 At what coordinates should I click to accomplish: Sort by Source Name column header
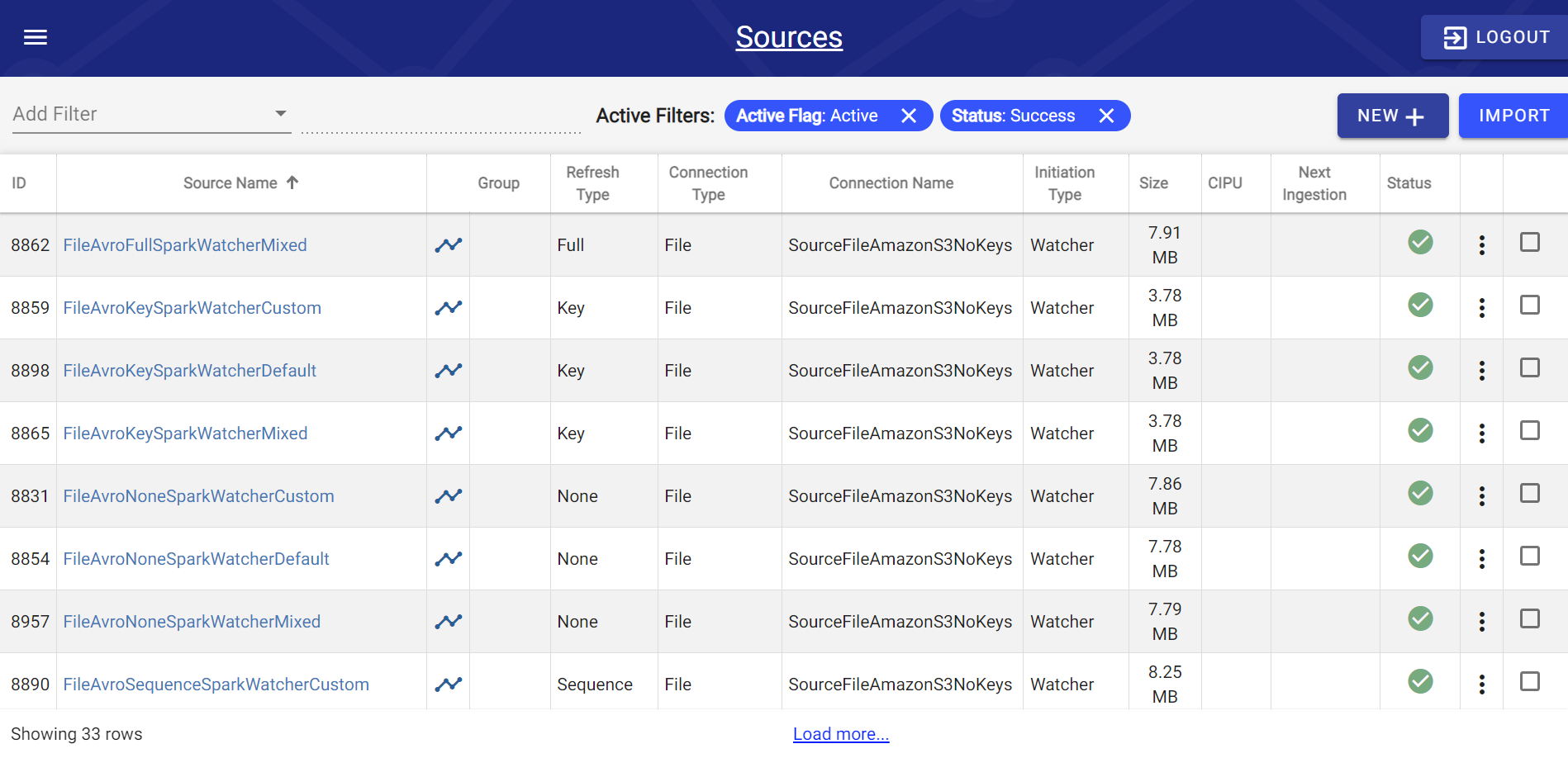tap(240, 183)
